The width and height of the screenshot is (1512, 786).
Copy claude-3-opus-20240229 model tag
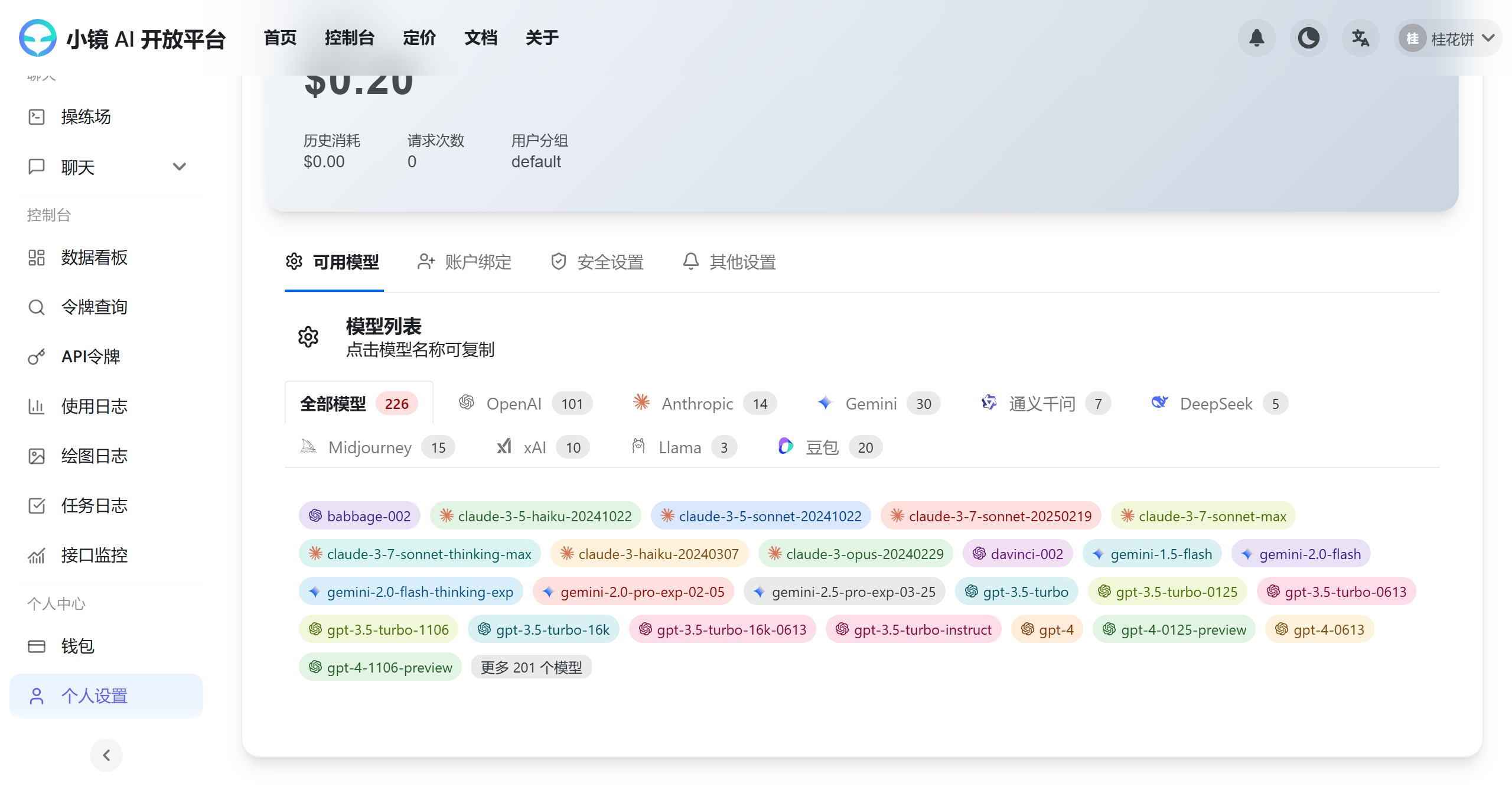856,554
